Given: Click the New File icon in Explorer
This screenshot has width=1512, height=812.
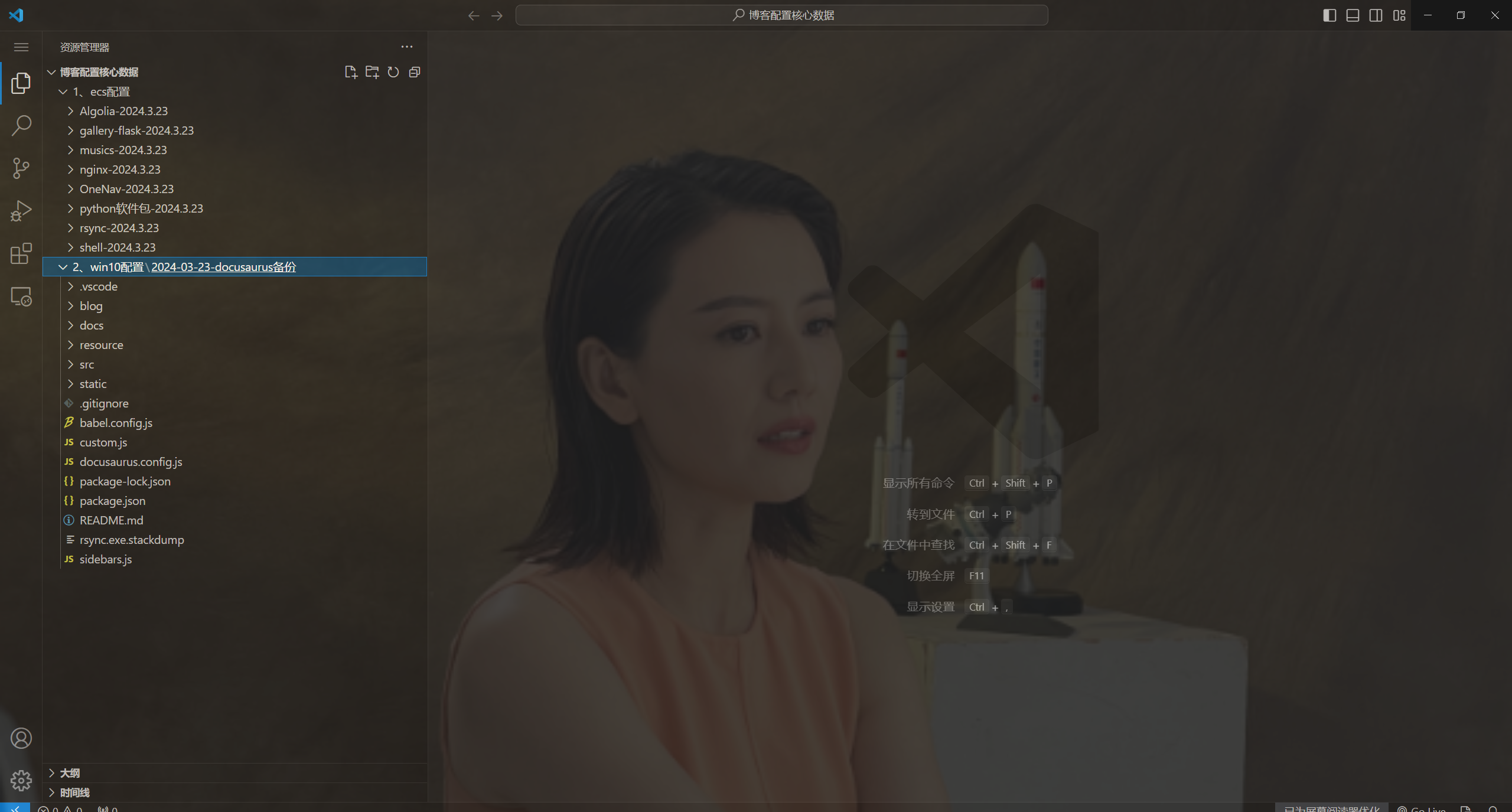Looking at the screenshot, I should tap(350, 72).
